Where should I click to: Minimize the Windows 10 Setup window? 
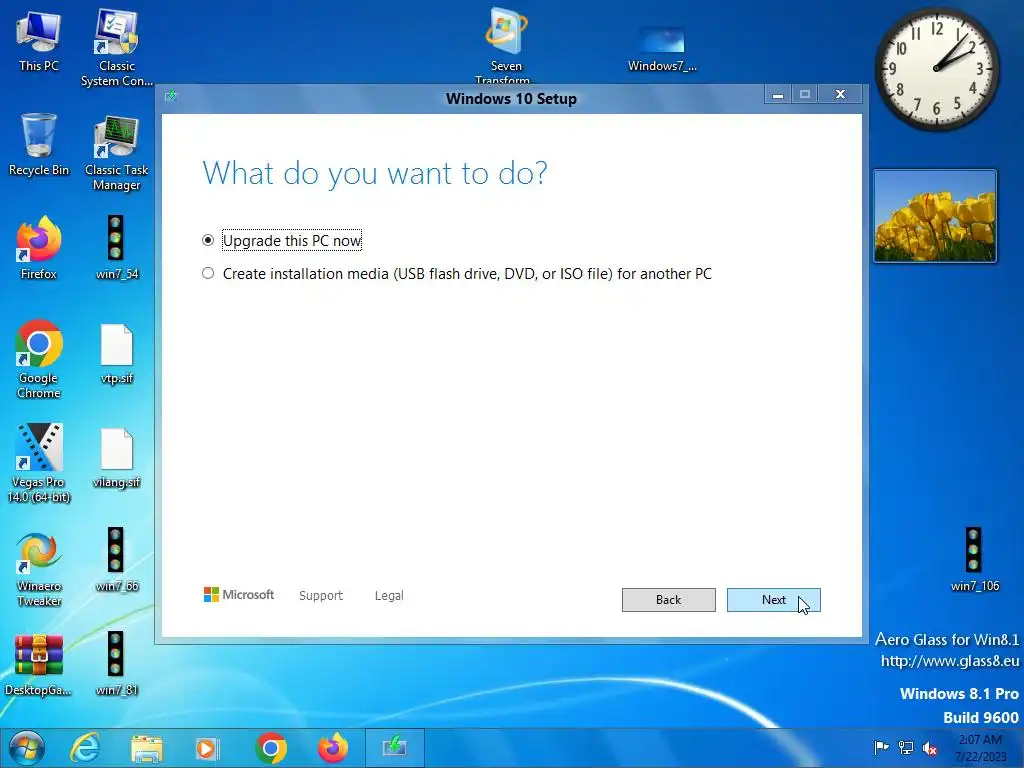pyautogui.click(x=778, y=95)
